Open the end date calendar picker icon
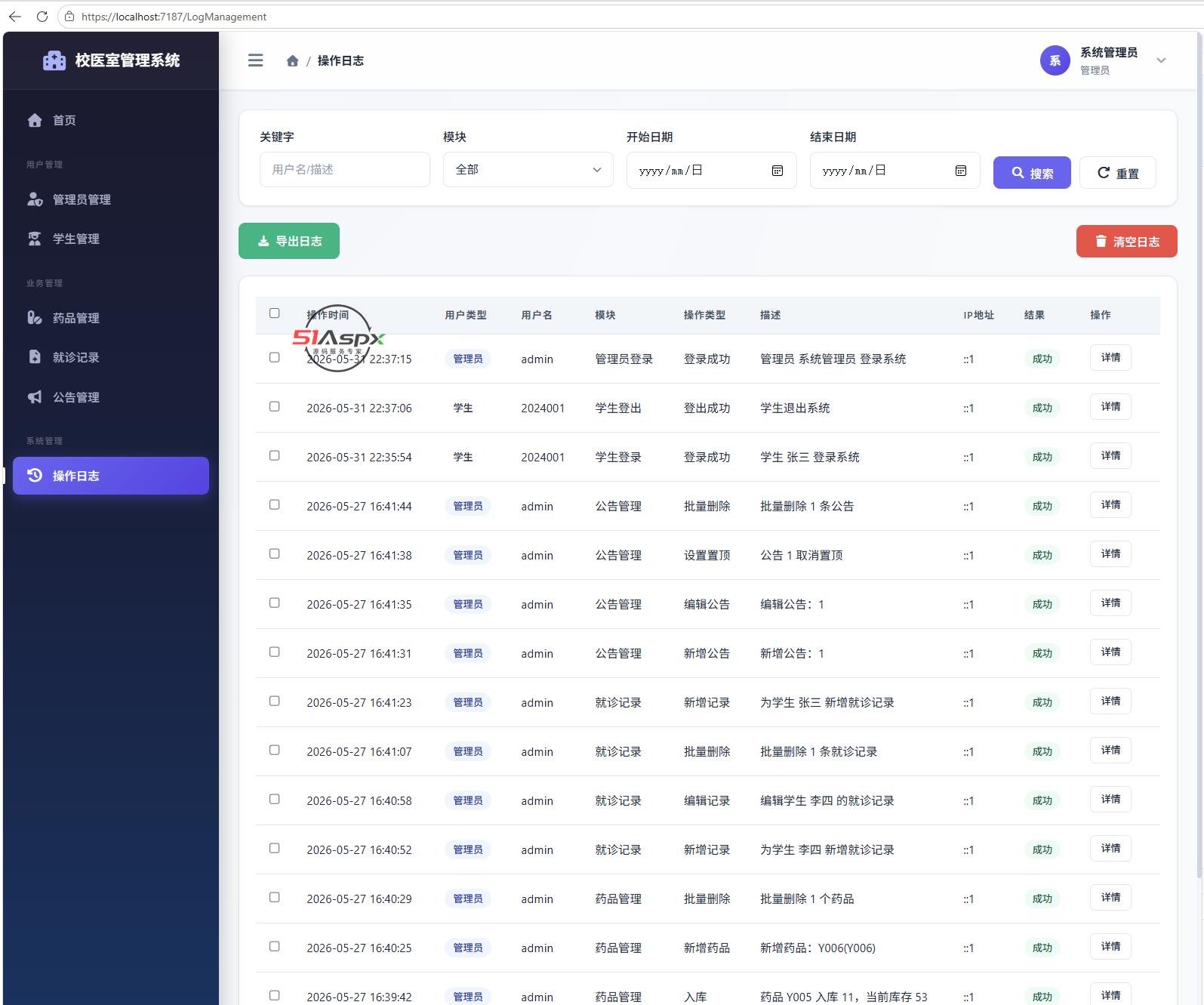The width and height of the screenshot is (1204, 1005). point(961,171)
